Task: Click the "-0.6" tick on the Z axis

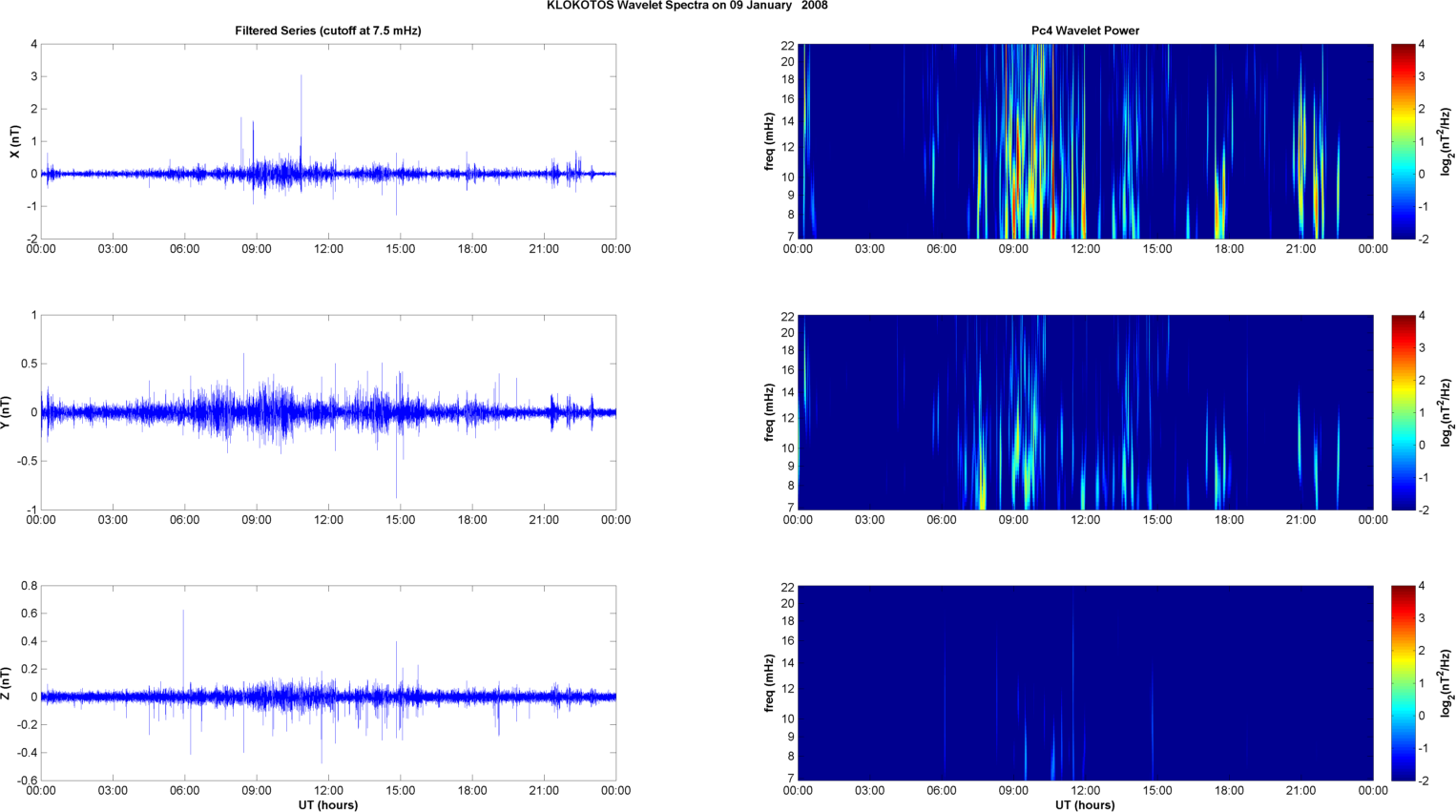Action: [27, 781]
